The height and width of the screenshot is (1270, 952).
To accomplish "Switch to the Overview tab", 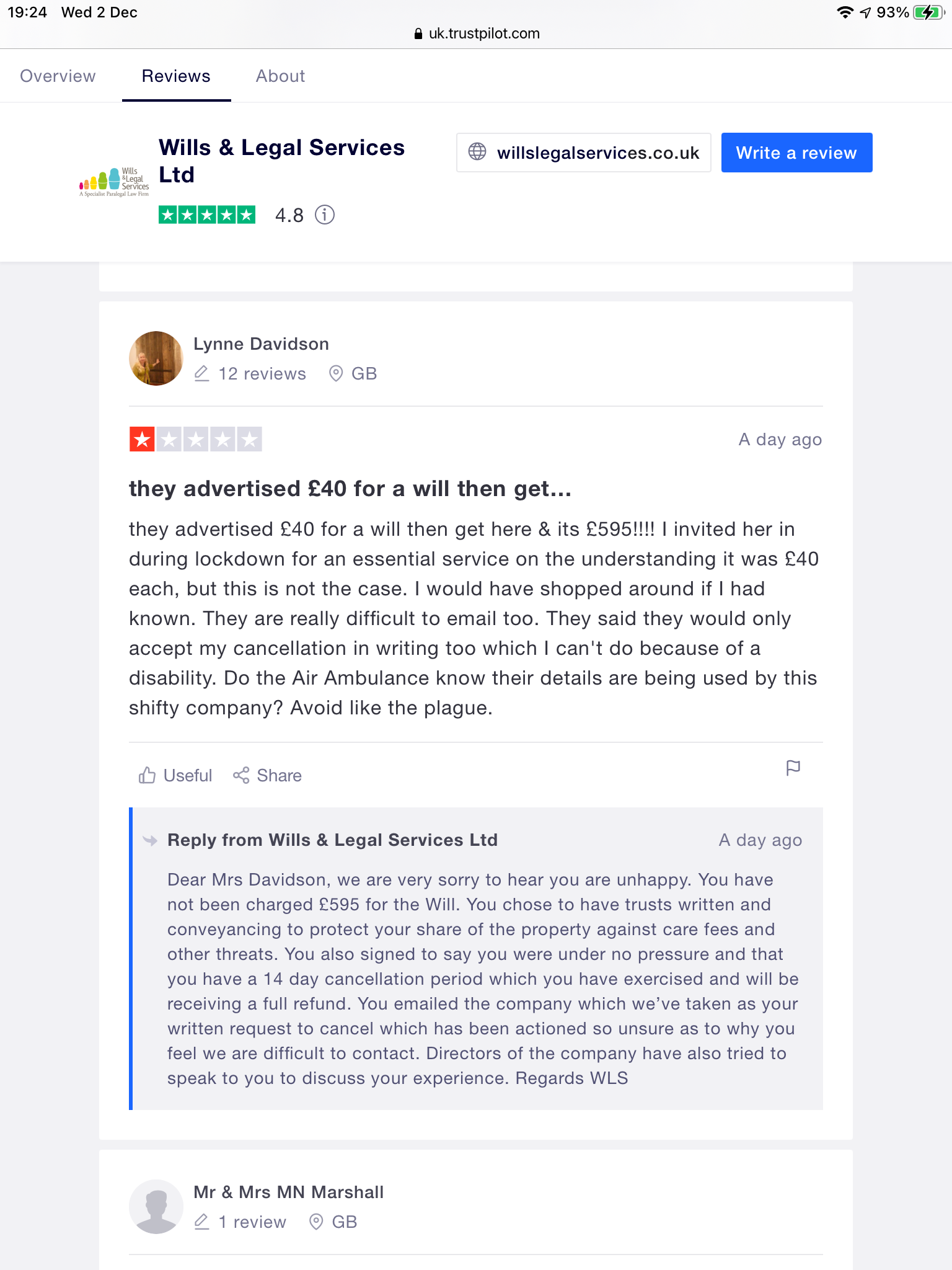I will (58, 76).
